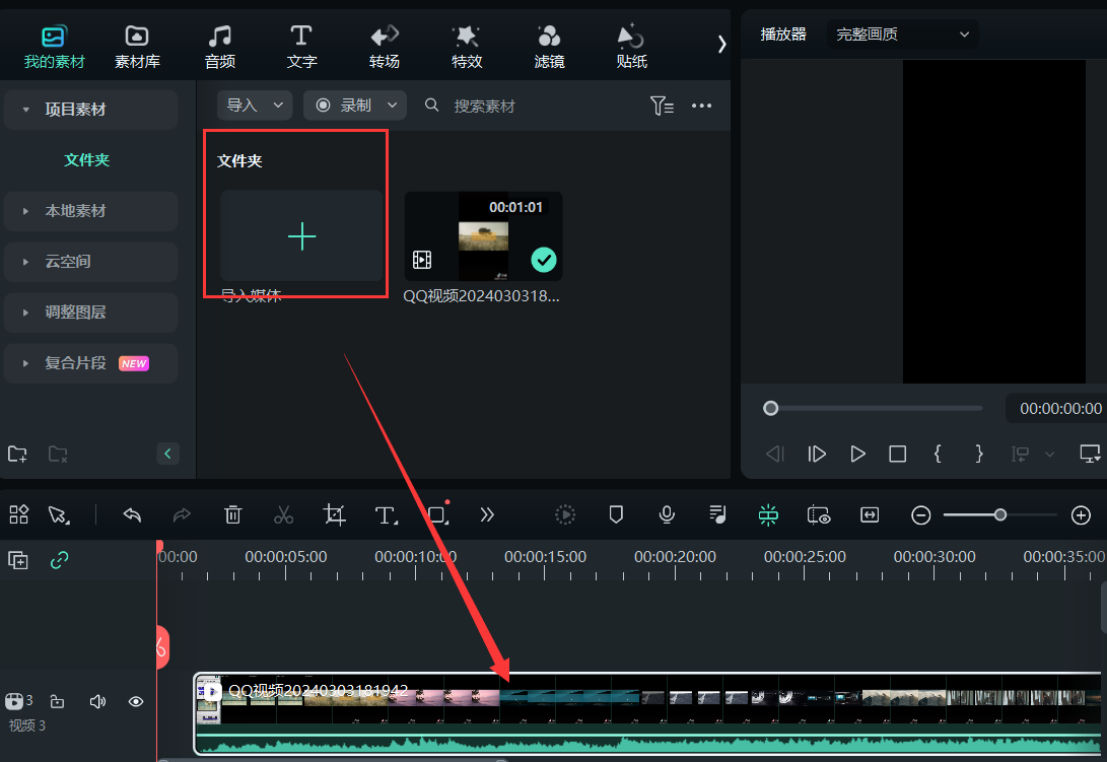This screenshot has width=1107, height=762.
Task: Click the 导入媒体 plus button
Action: [x=301, y=236]
